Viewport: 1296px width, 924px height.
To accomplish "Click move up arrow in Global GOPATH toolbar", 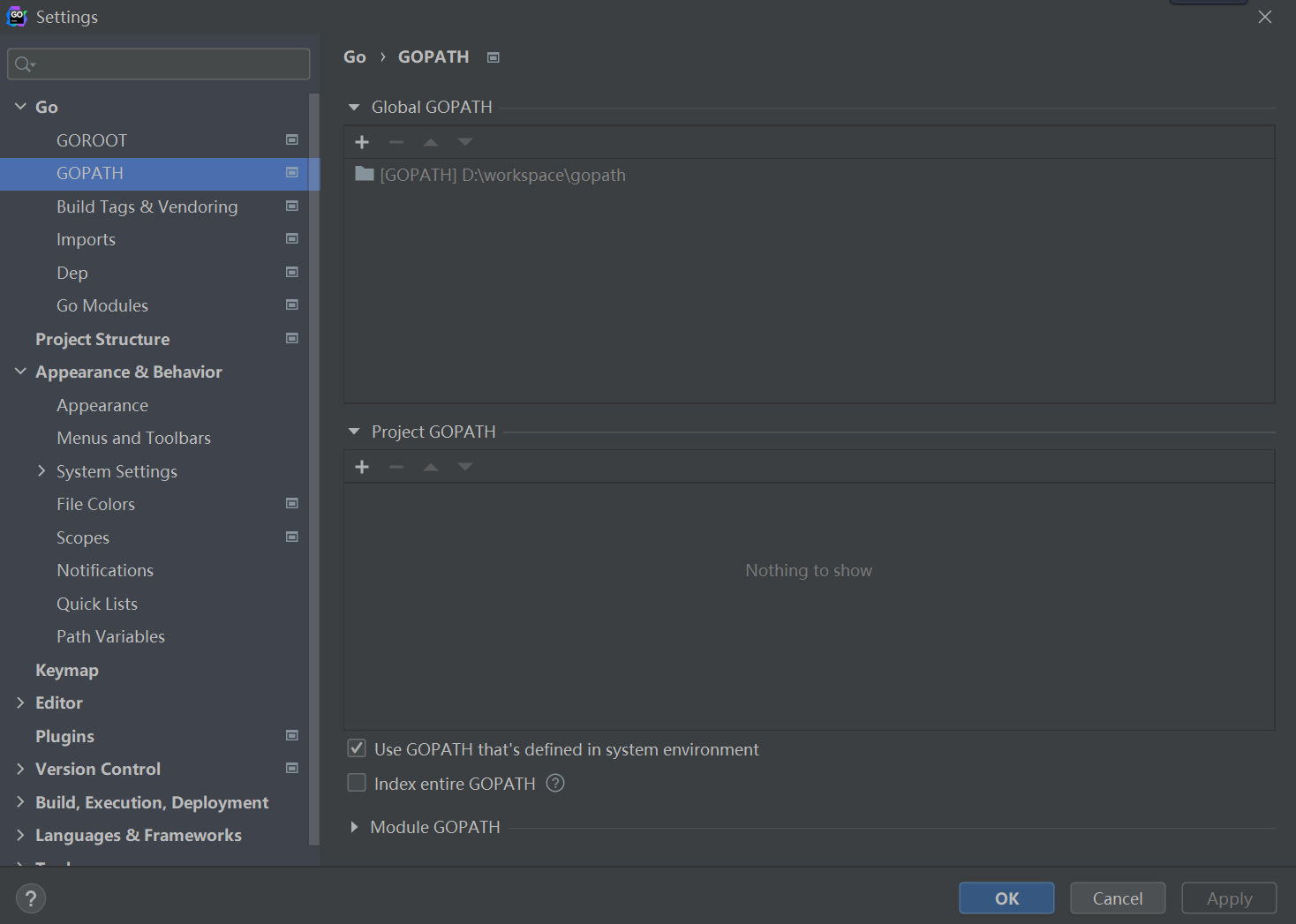I will (431, 142).
